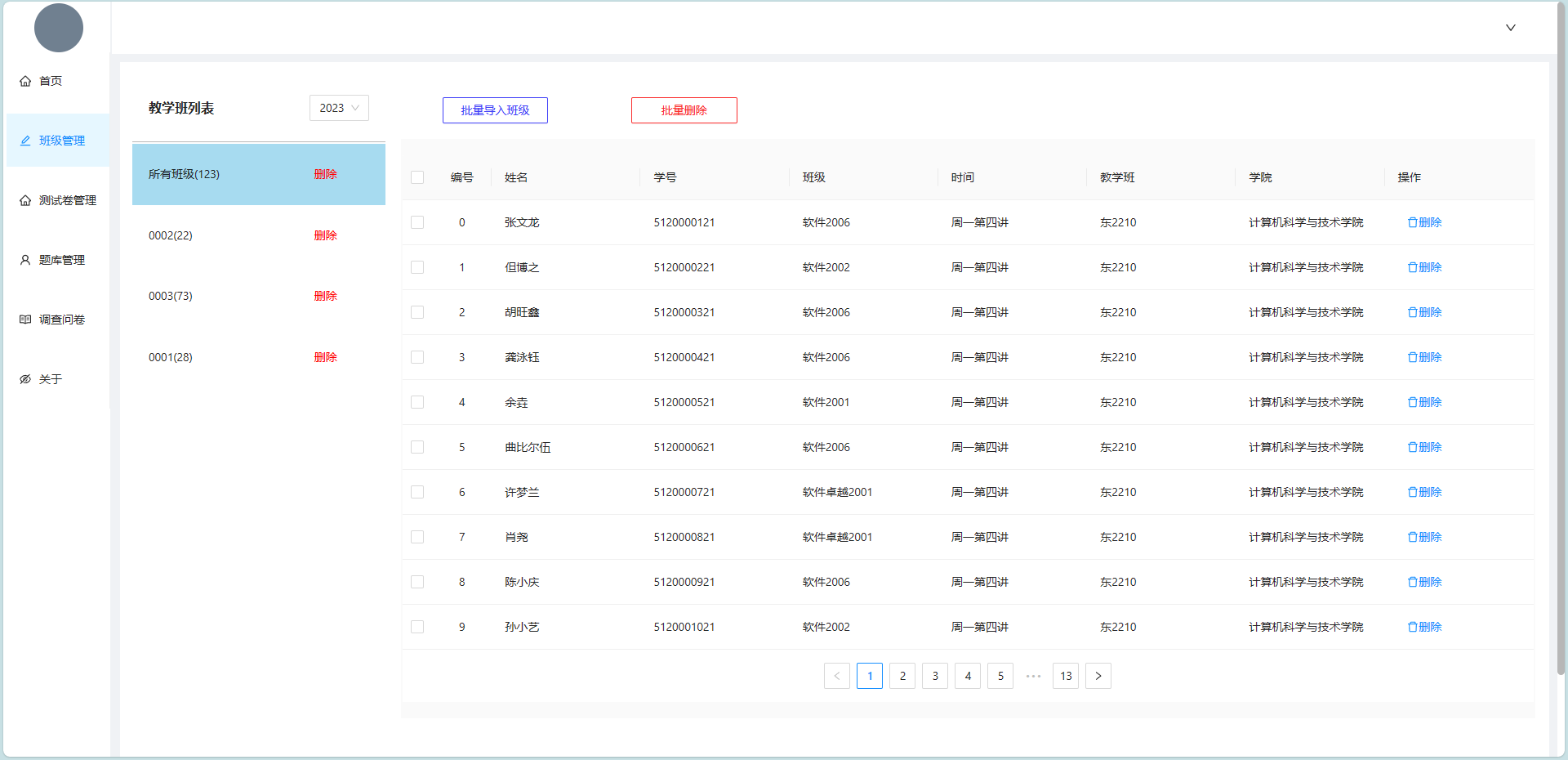Click the edit pencil icon beside 班级管理

(x=25, y=141)
